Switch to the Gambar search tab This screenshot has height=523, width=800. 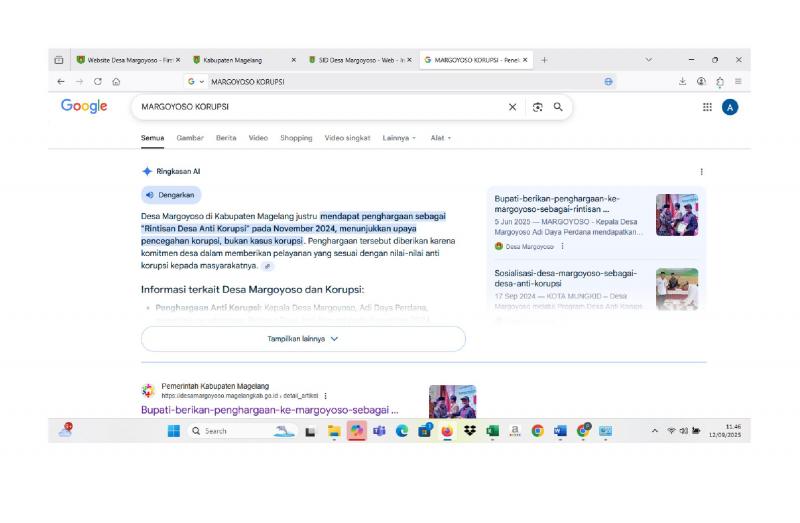190,138
